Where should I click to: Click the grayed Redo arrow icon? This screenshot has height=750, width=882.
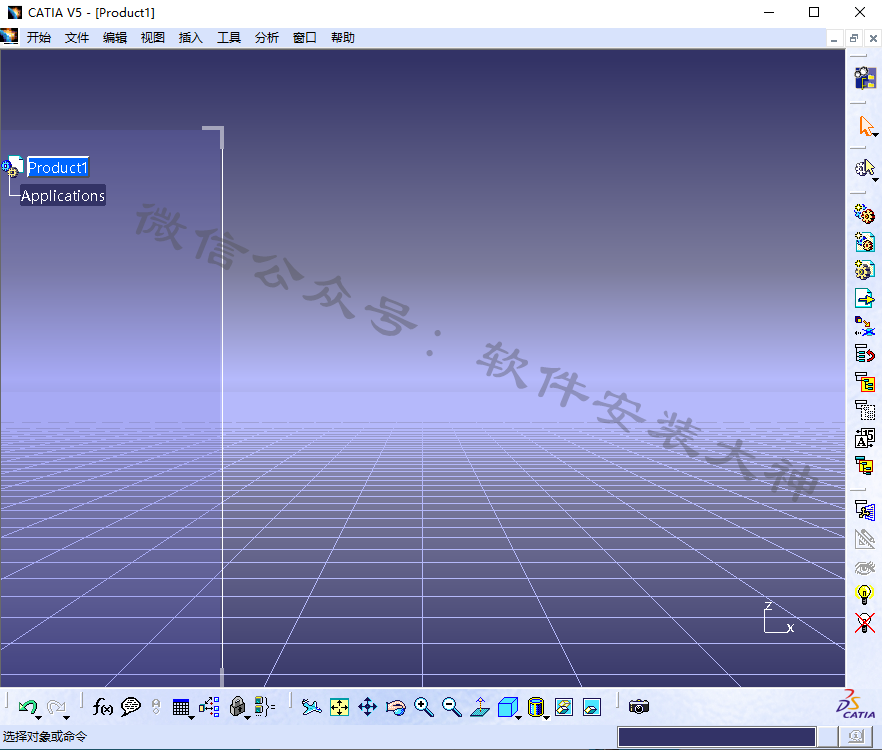coord(55,707)
